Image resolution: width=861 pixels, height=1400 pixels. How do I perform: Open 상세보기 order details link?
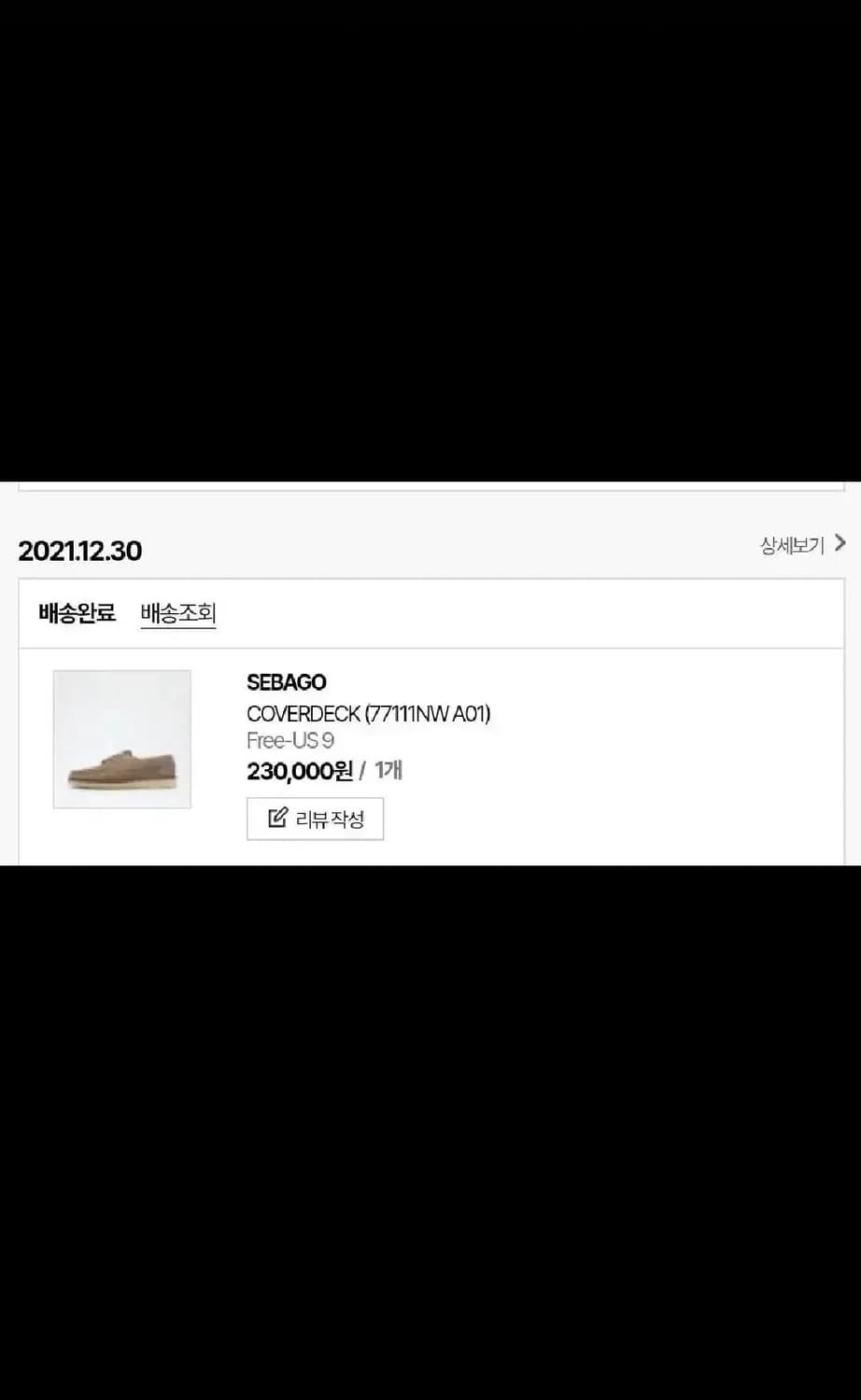click(x=802, y=545)
